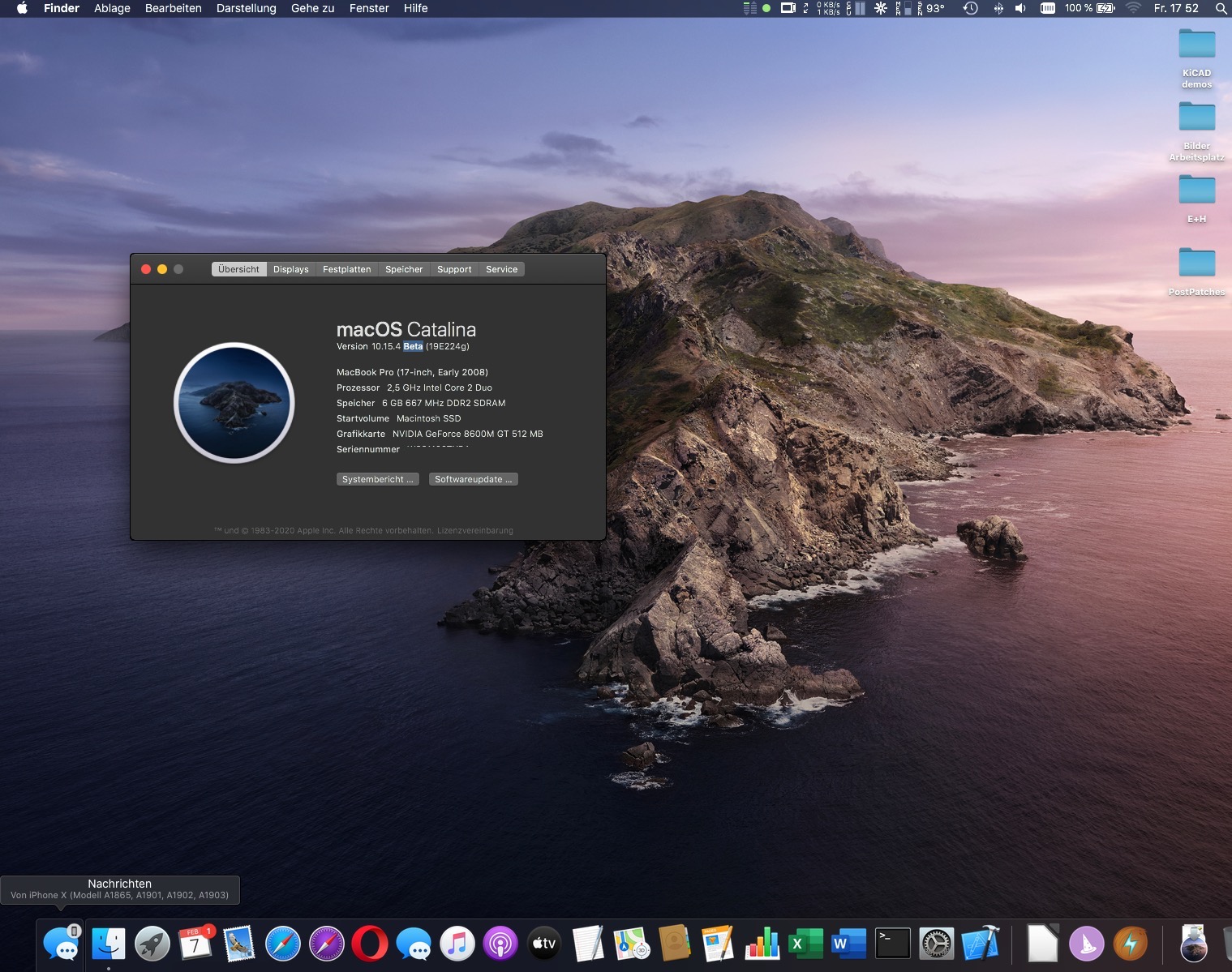Viewport: 1232px width, 972px height.
Task: Open the Festplatten tab
Action: pos(346,269)
